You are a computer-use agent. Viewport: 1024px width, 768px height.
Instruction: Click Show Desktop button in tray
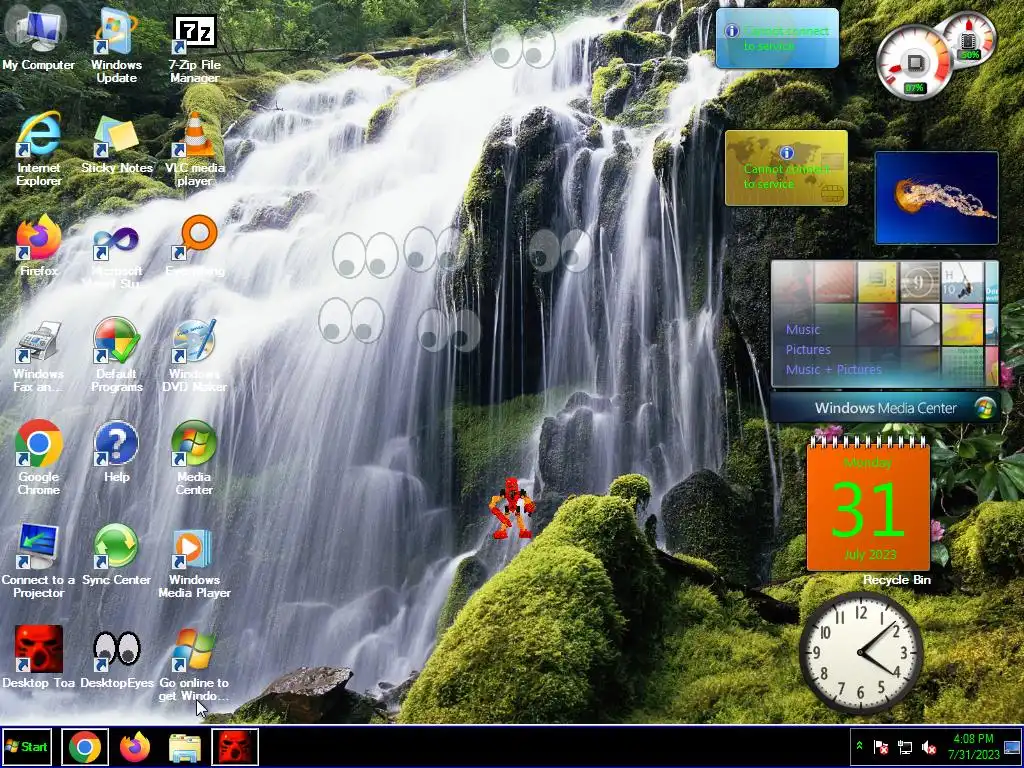click(1012, 747)
